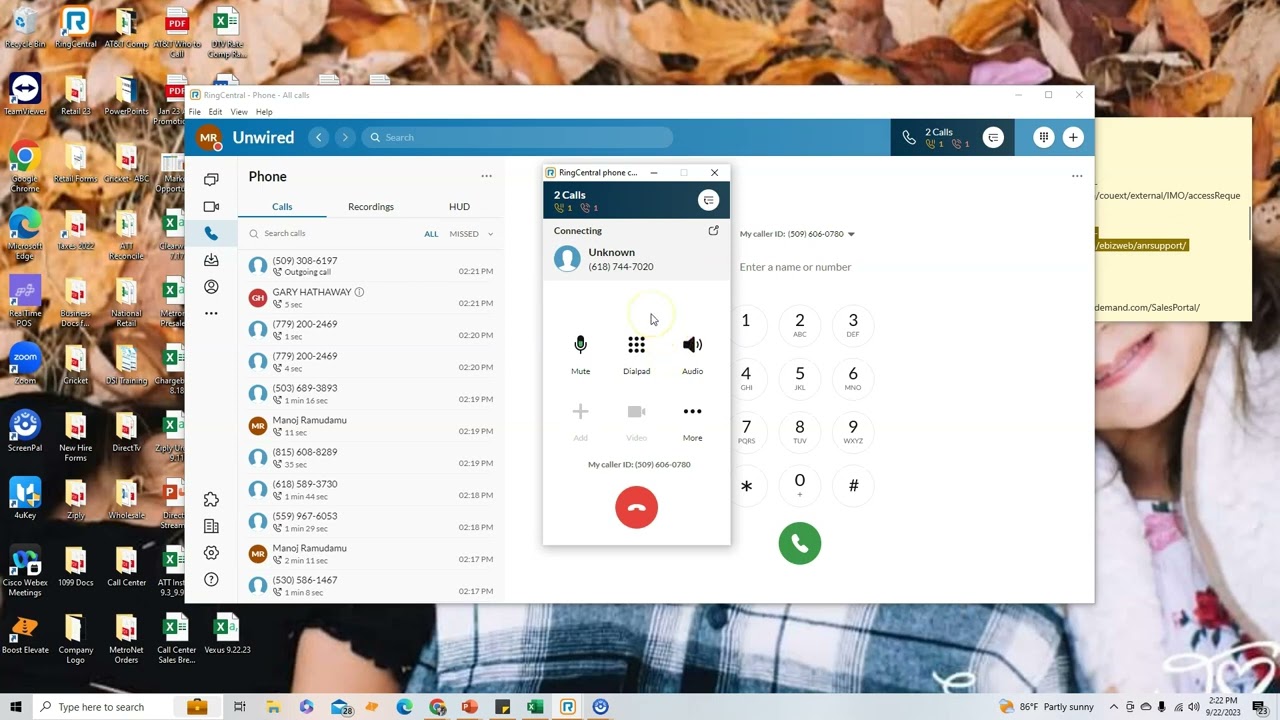Open the More options in the call window
1280x720 pixels.
pos(692,421)
